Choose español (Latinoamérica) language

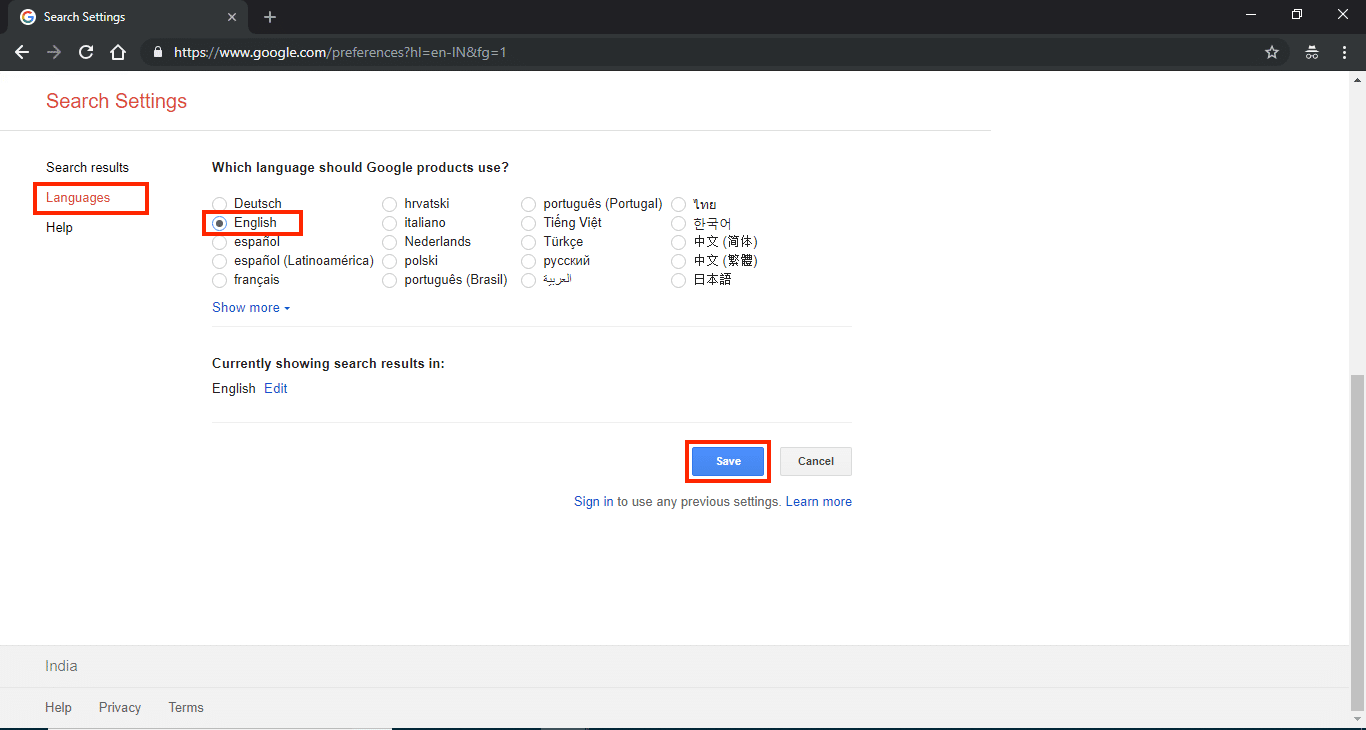pos(220,261)
